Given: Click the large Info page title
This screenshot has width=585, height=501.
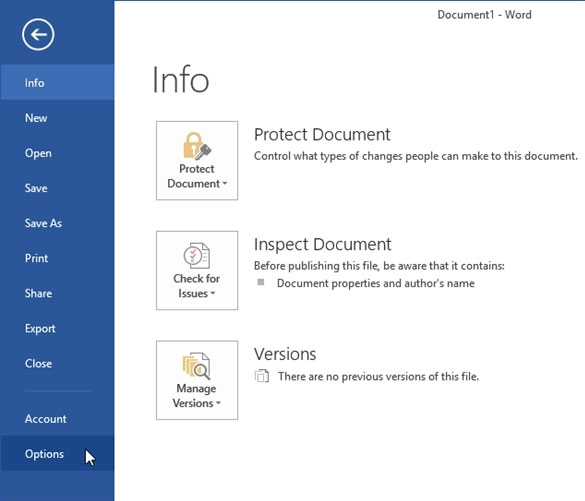Looking at the screenshot, I should coord(181,79).
